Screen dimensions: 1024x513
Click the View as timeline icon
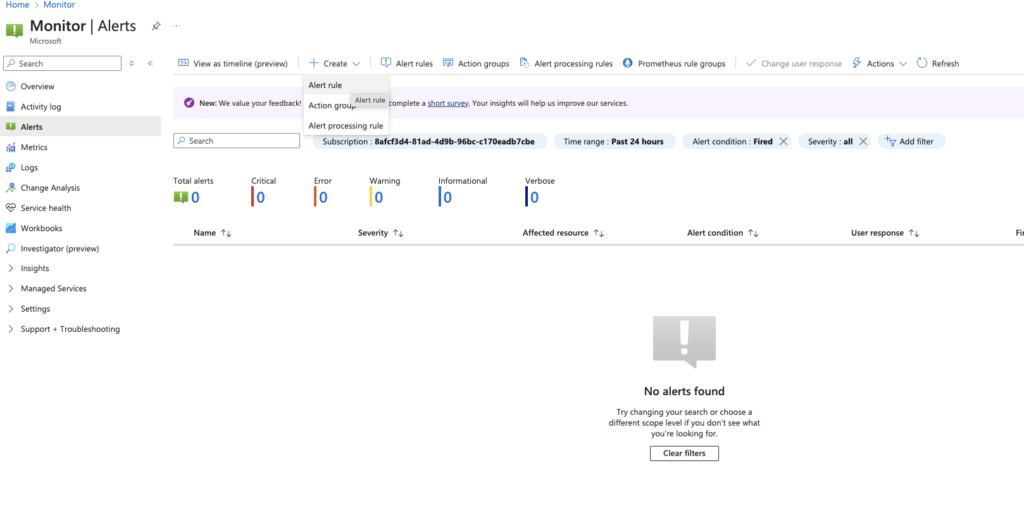click(x=184, y=63)
